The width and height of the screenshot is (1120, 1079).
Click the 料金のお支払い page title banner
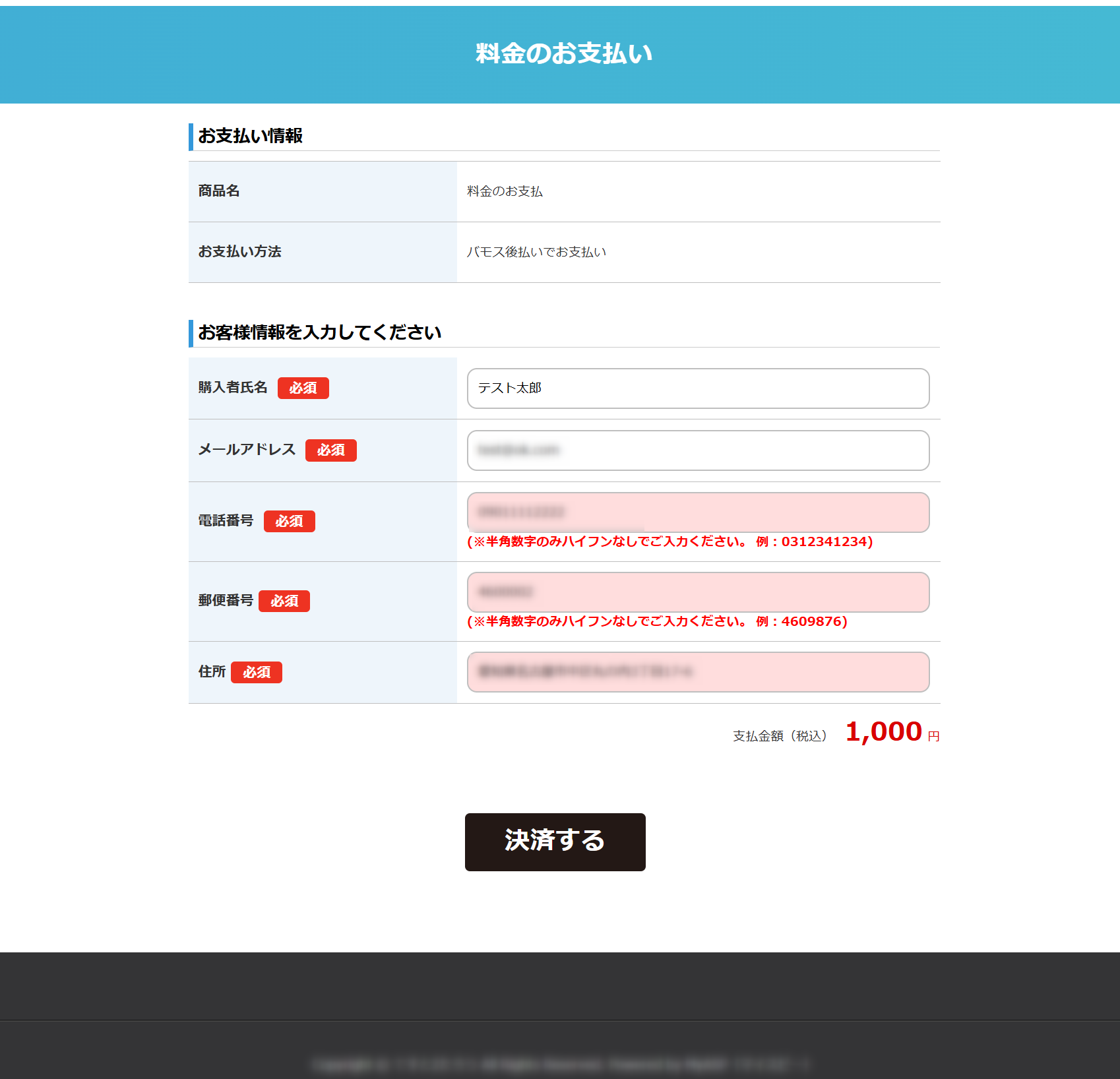[x=563, y=54]
